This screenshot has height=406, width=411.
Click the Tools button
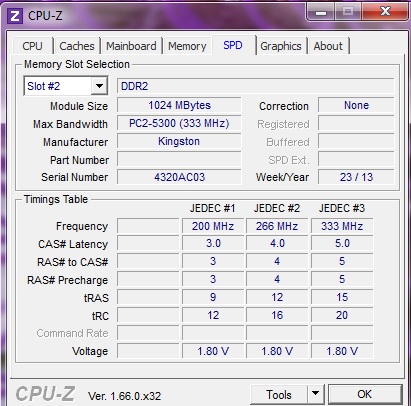(279, 394)
